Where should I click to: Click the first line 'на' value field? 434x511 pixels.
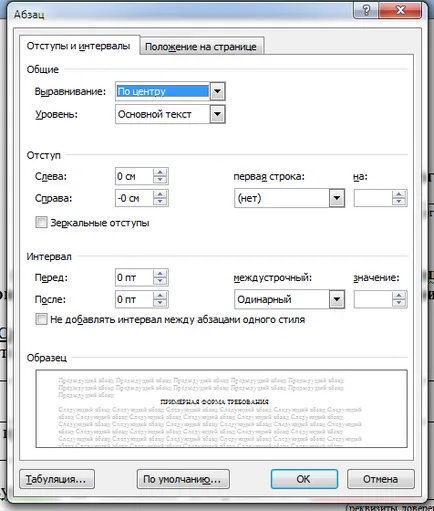tap(373, 198)
